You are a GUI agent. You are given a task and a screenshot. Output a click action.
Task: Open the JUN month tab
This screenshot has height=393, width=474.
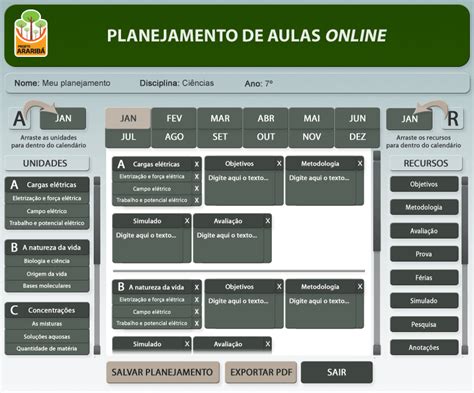(357, 118)
